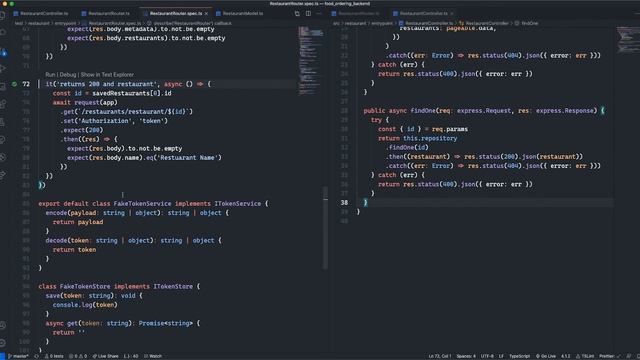The image size is (640, 360).
Task: Open the Run and Debug view
Action: pyautogui.click(x=3, y=69)
